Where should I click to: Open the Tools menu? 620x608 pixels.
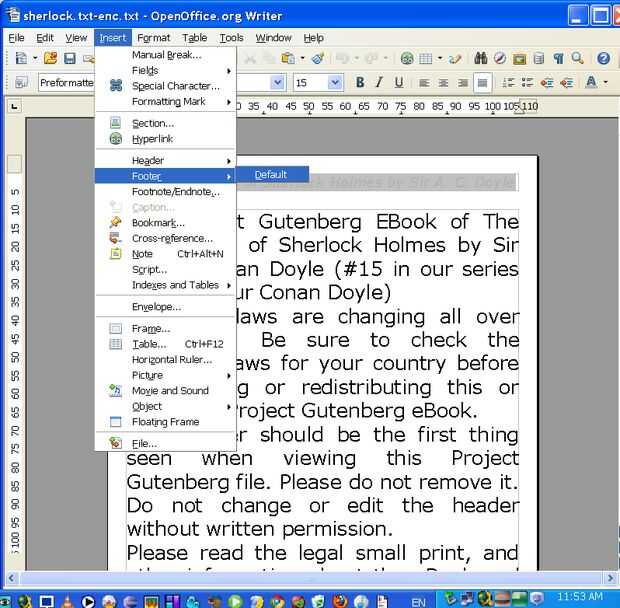tap(231, 38)
